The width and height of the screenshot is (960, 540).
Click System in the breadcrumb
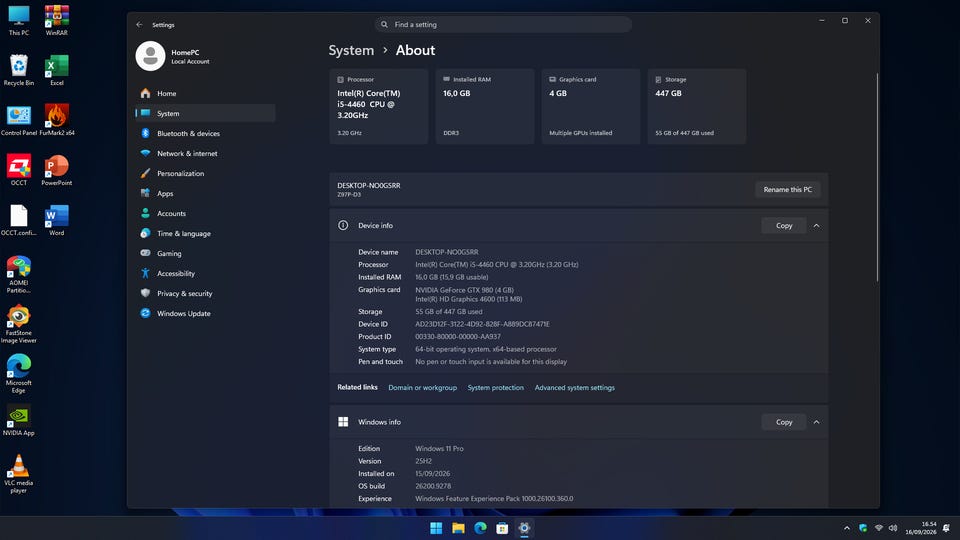tap(351, 50)
